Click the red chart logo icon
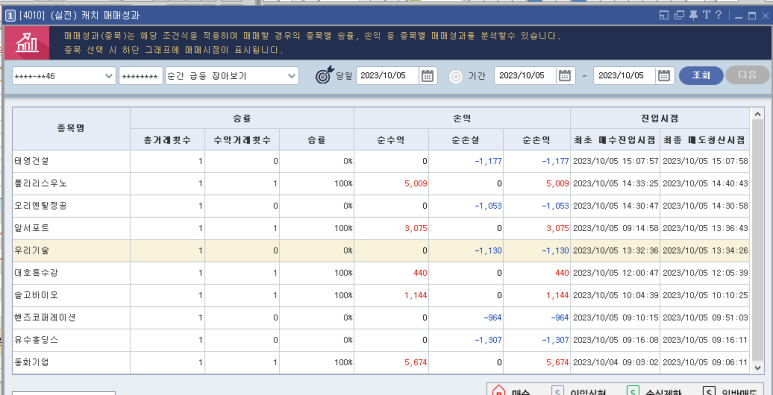This screenshot has width=773, height=395. point(27,43)
